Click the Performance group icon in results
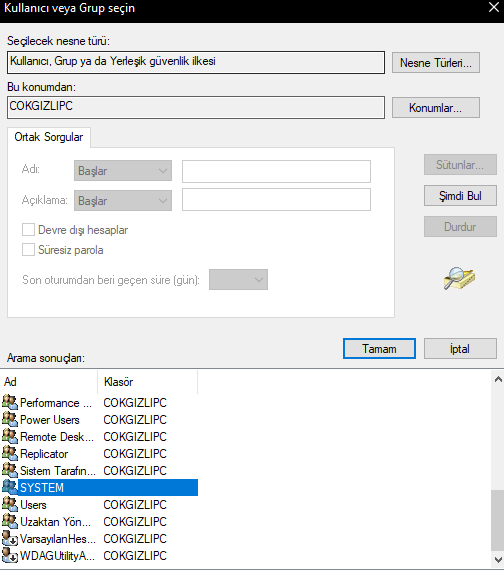 click(10, 402)
